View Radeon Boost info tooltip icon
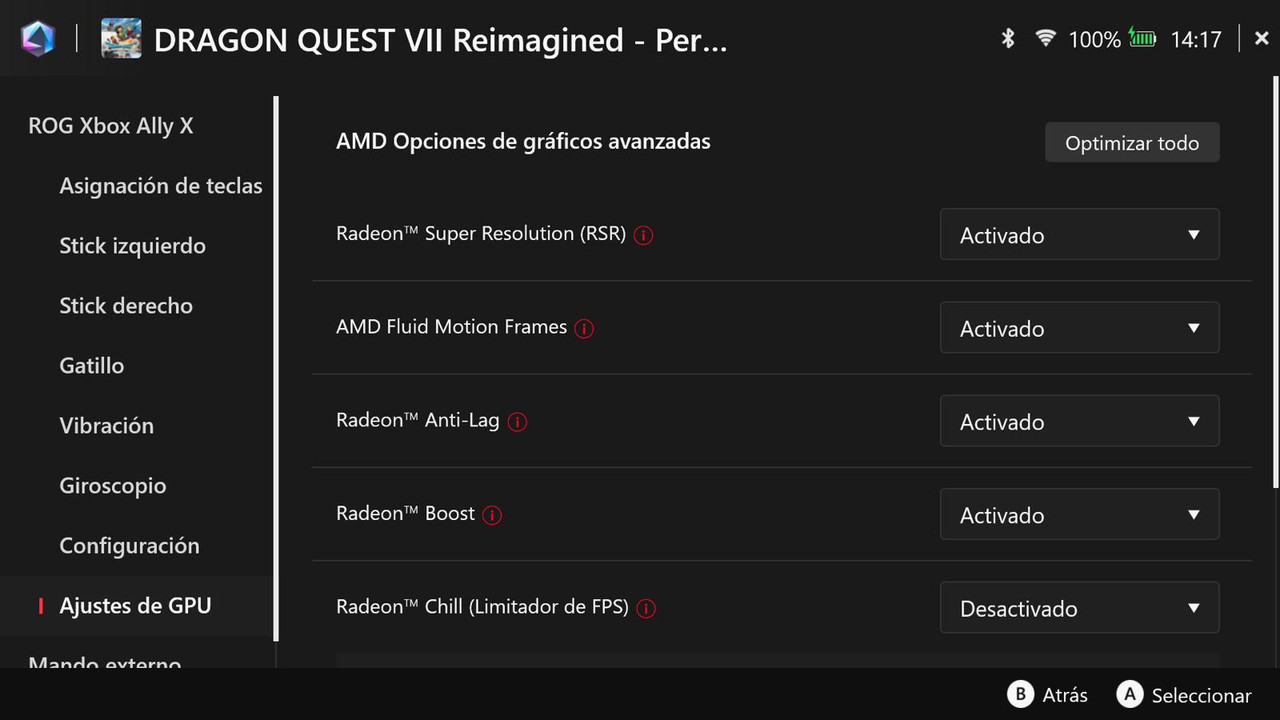 pos(492,516)
